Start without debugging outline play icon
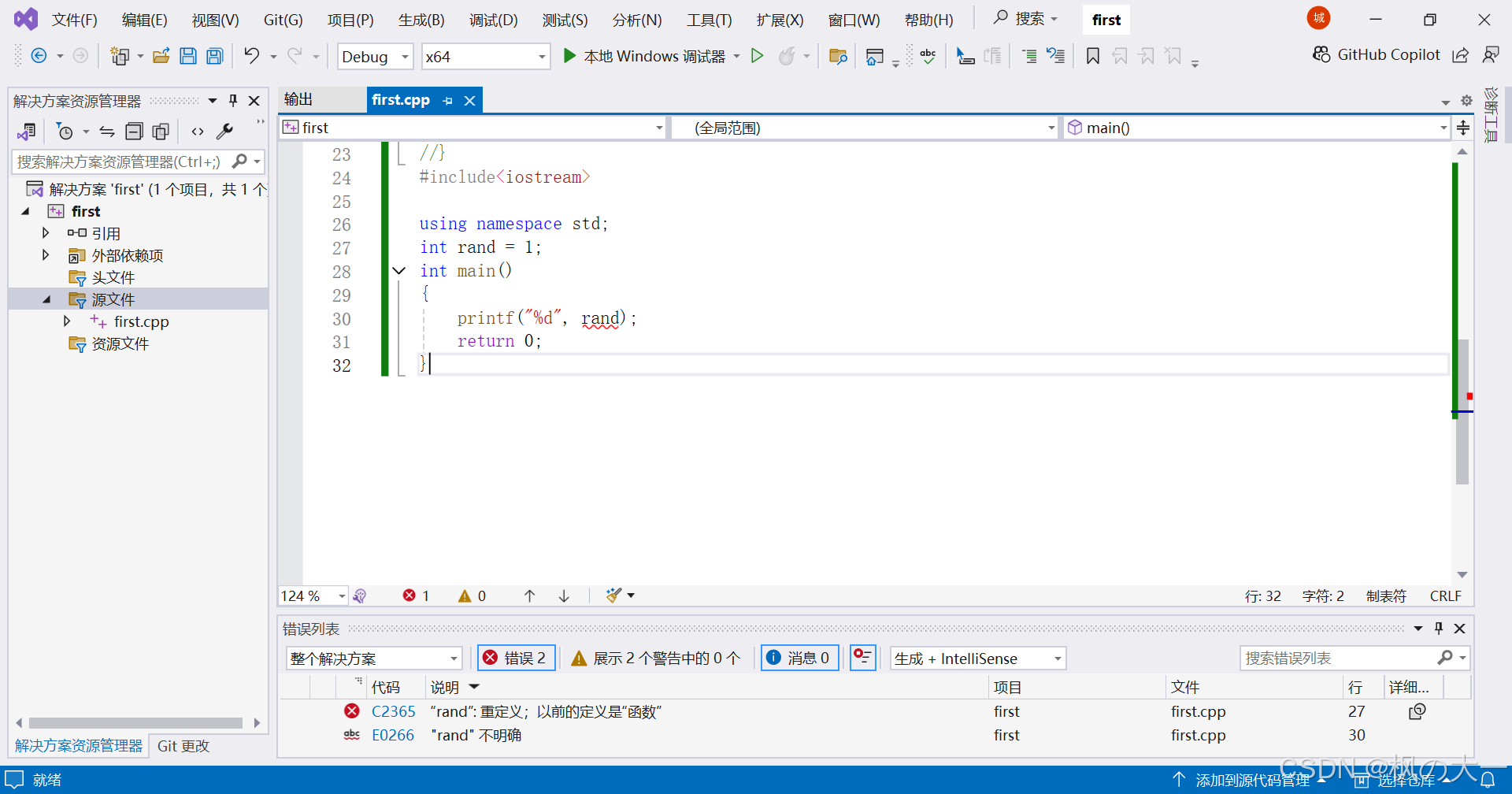Screen dimensions: 1512x794 (x=757, y=56)
